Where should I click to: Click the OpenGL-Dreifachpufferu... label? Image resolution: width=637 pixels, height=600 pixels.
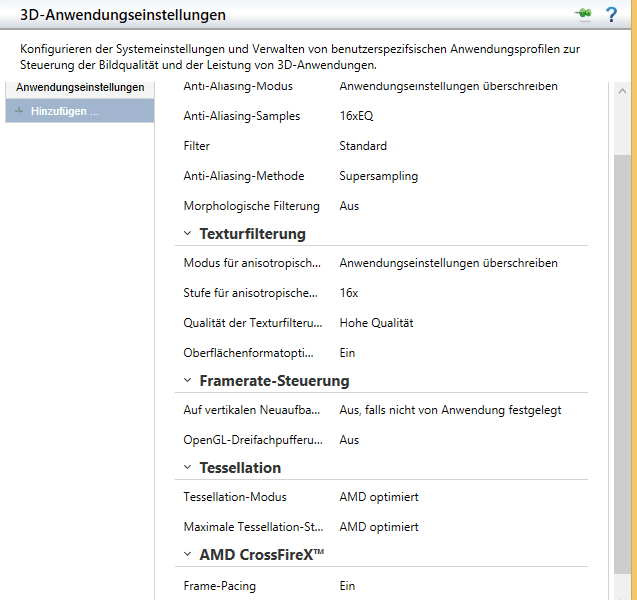[x=253, y=440]
